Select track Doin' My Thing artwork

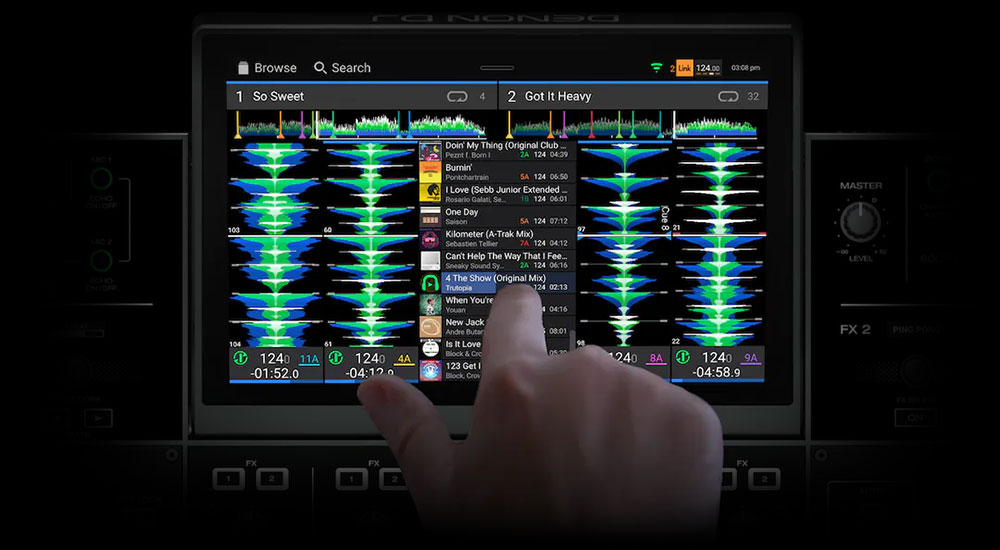coord(430,150)
